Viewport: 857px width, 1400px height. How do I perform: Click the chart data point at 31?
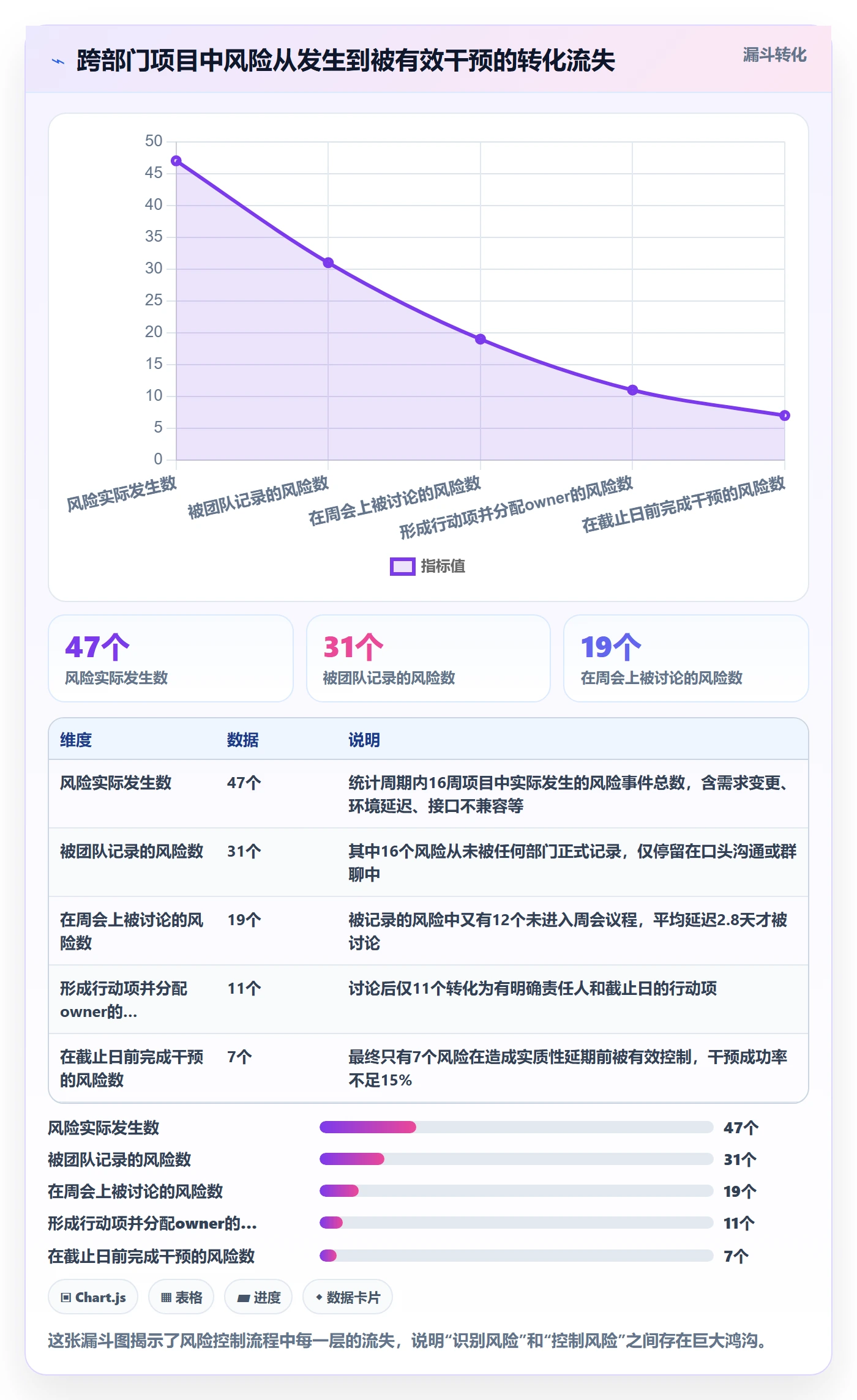(328, 262)
